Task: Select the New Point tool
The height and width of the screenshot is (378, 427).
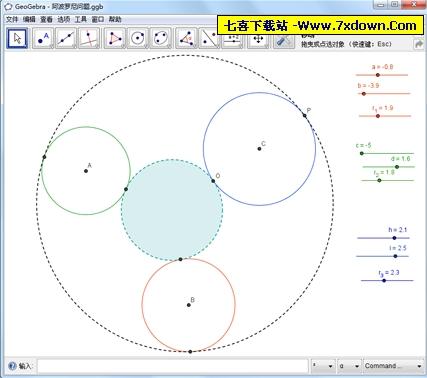Action: pyautogui.click(x=43, y=38)
